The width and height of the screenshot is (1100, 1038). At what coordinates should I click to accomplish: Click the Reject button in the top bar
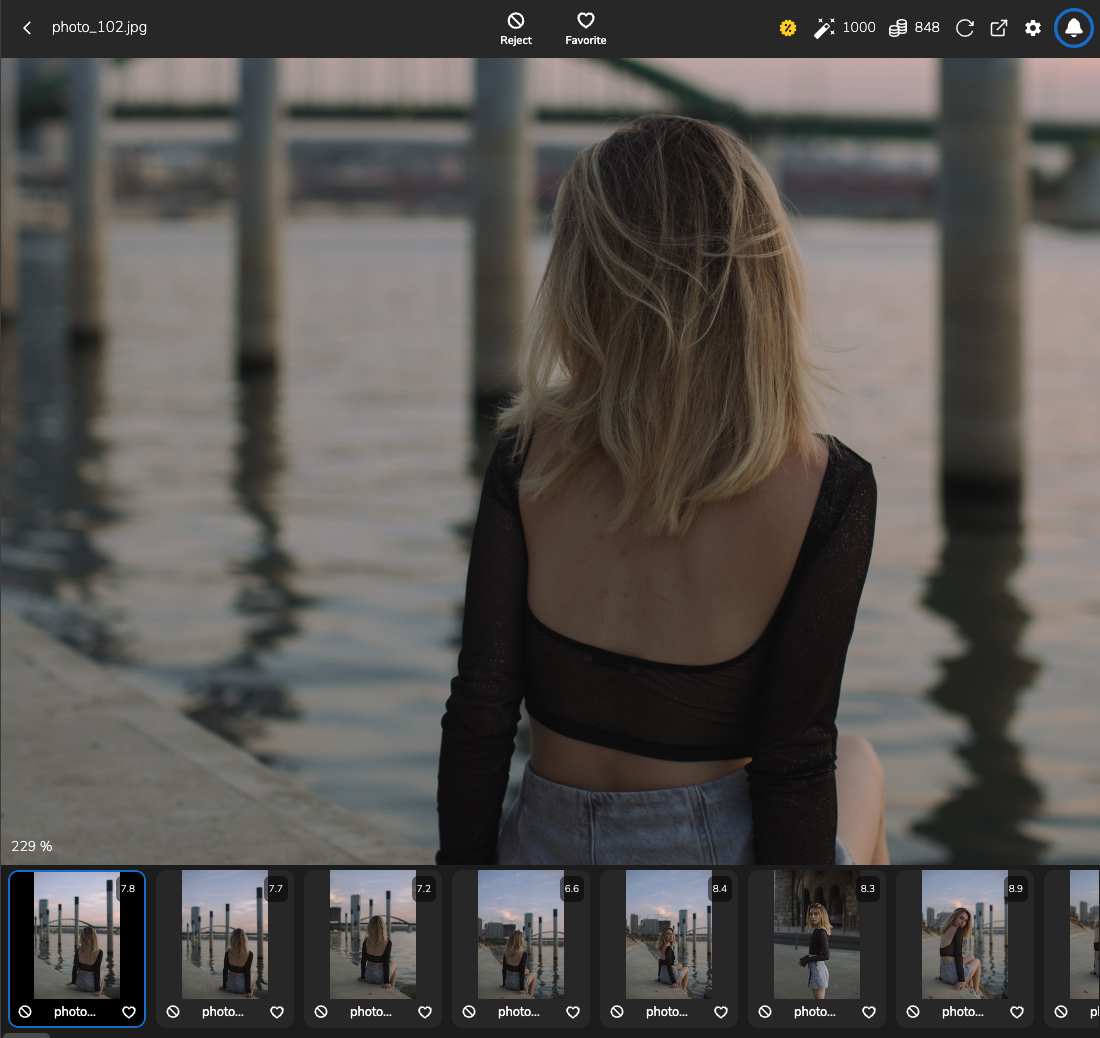[x=516, y=28]
